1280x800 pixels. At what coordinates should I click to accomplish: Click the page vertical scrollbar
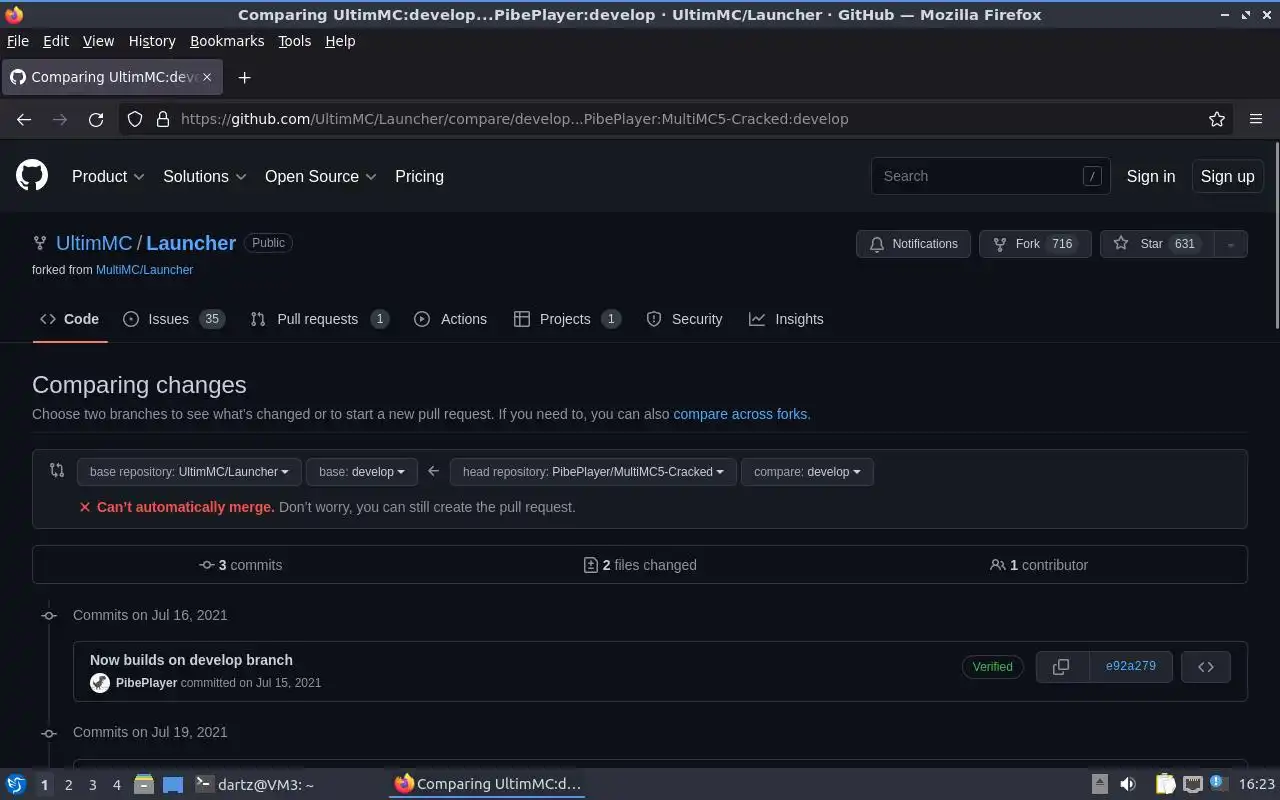point(1276,236)
